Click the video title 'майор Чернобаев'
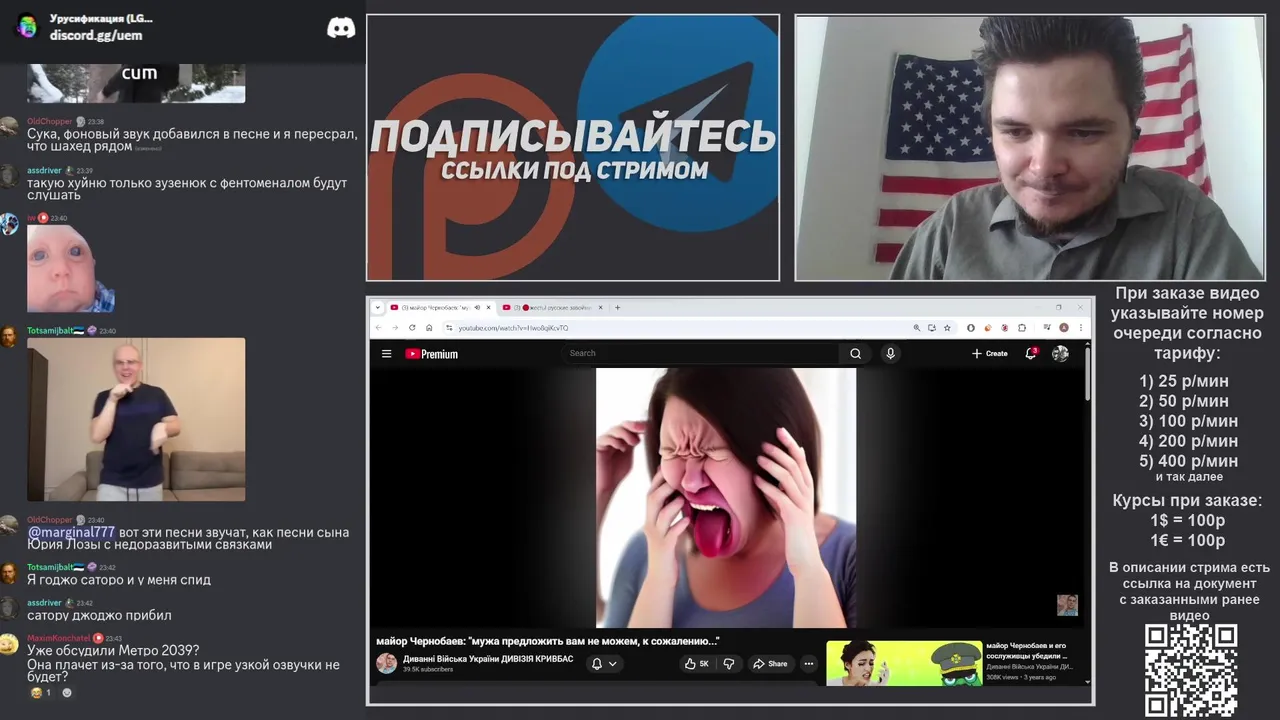Image resolution: width=1280 pixels, height=720 pixels. (x=548, y=641)
